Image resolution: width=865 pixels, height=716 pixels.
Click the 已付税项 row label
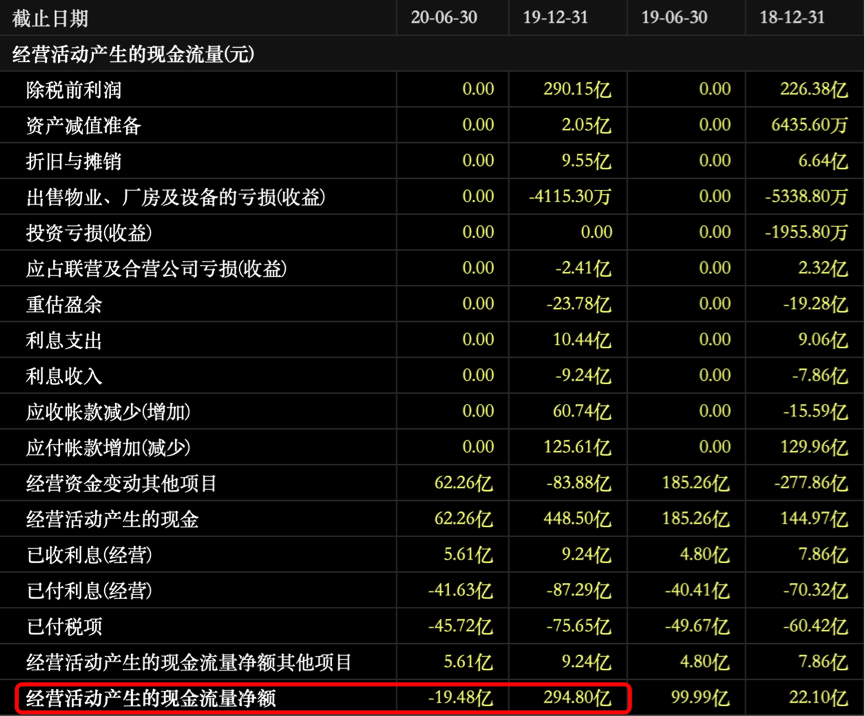point(64,627)
